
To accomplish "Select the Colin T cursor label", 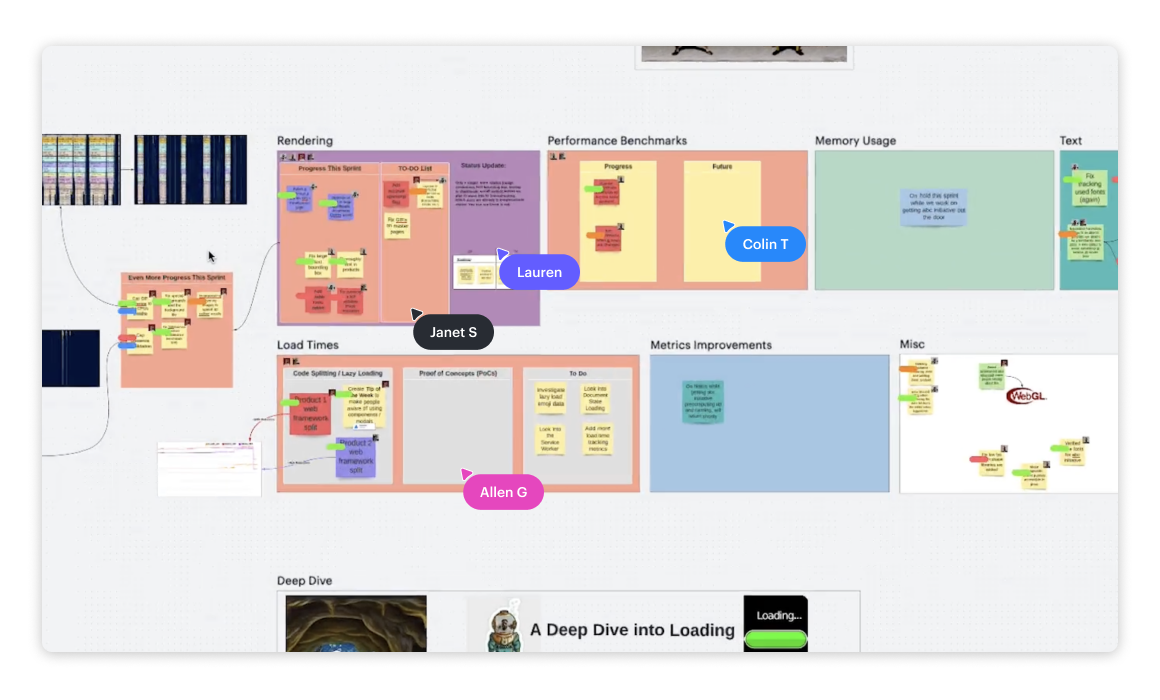I will click(765, 244).
